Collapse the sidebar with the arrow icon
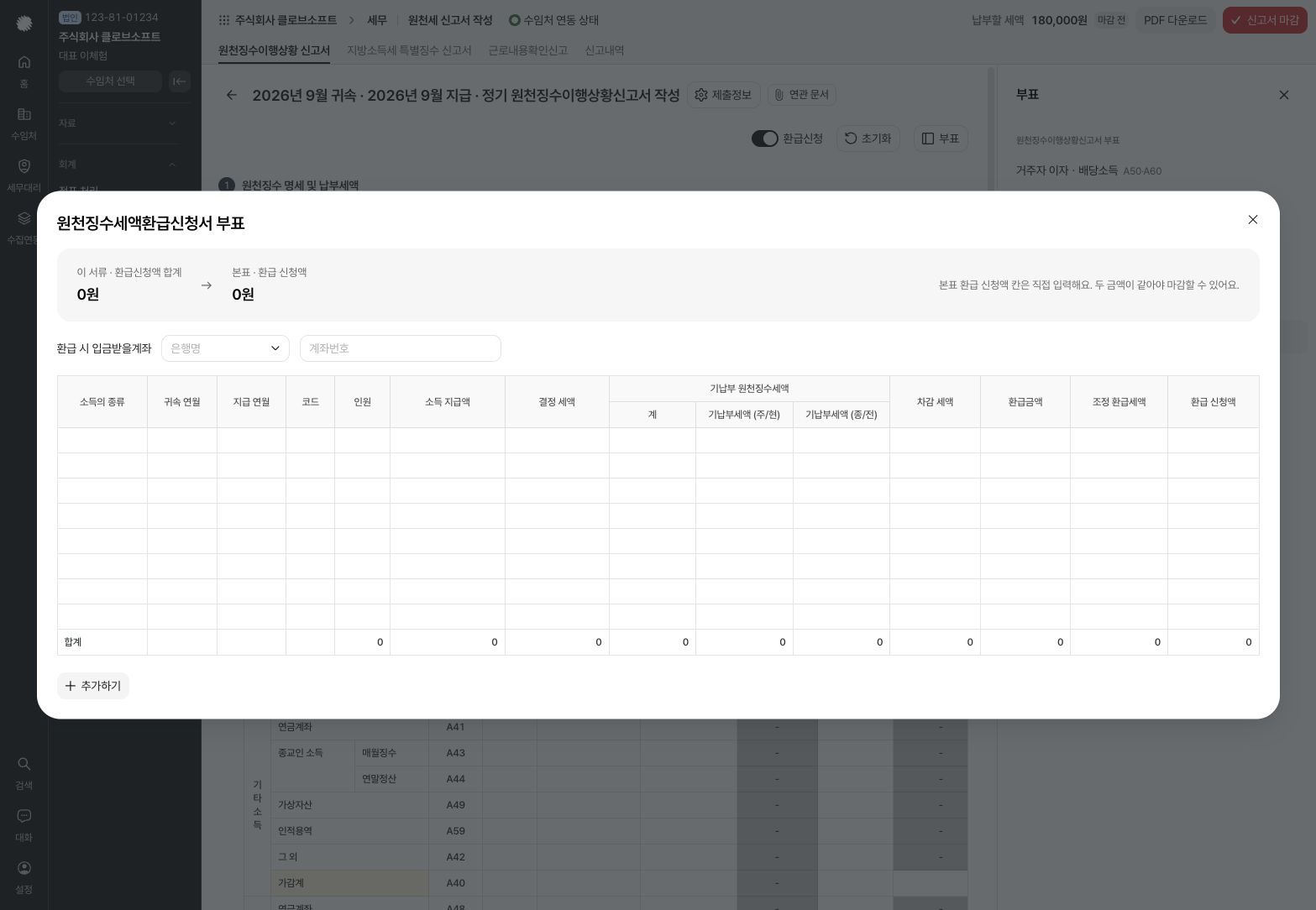The width and height of the screenshot is (1316, 910). tap(180, 81)
